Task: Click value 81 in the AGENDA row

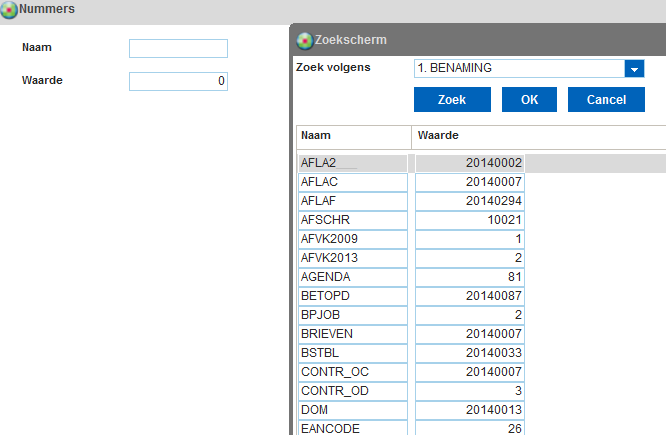Action: (470, 277)
